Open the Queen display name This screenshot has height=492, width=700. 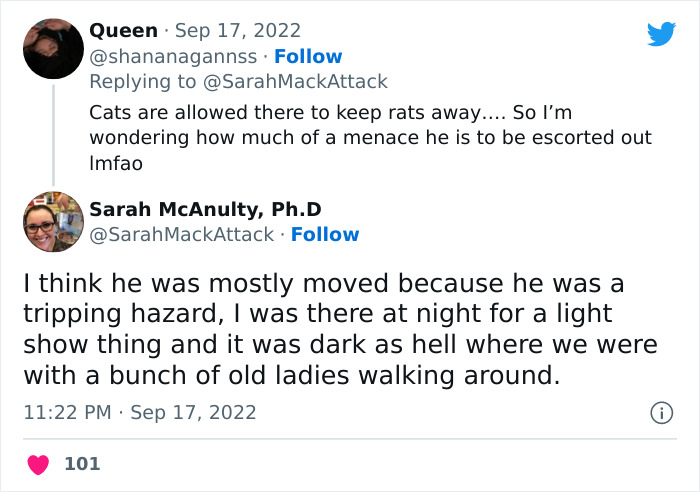click(123, 31)
